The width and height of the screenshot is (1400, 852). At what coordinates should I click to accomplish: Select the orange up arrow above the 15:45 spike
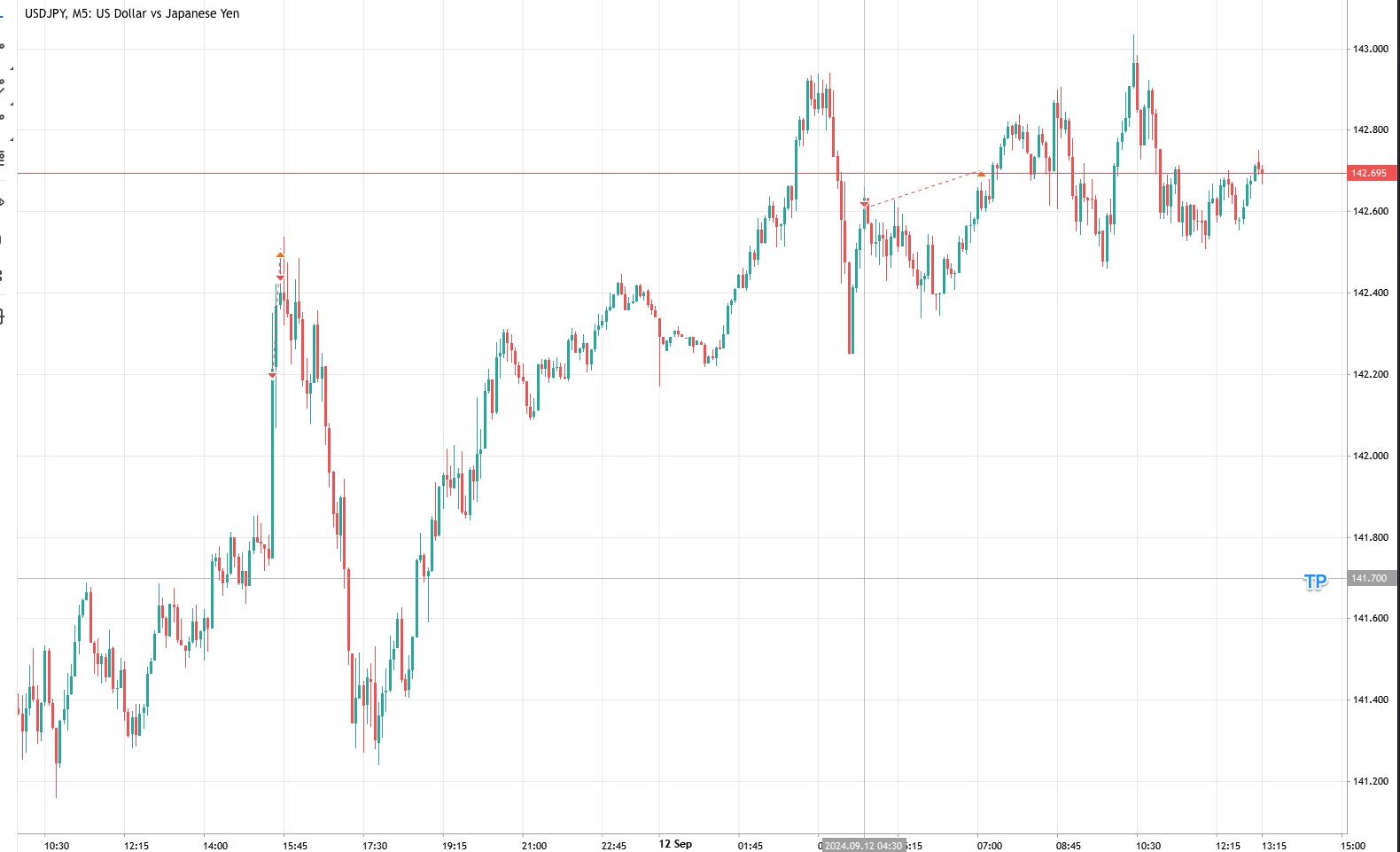281,255
